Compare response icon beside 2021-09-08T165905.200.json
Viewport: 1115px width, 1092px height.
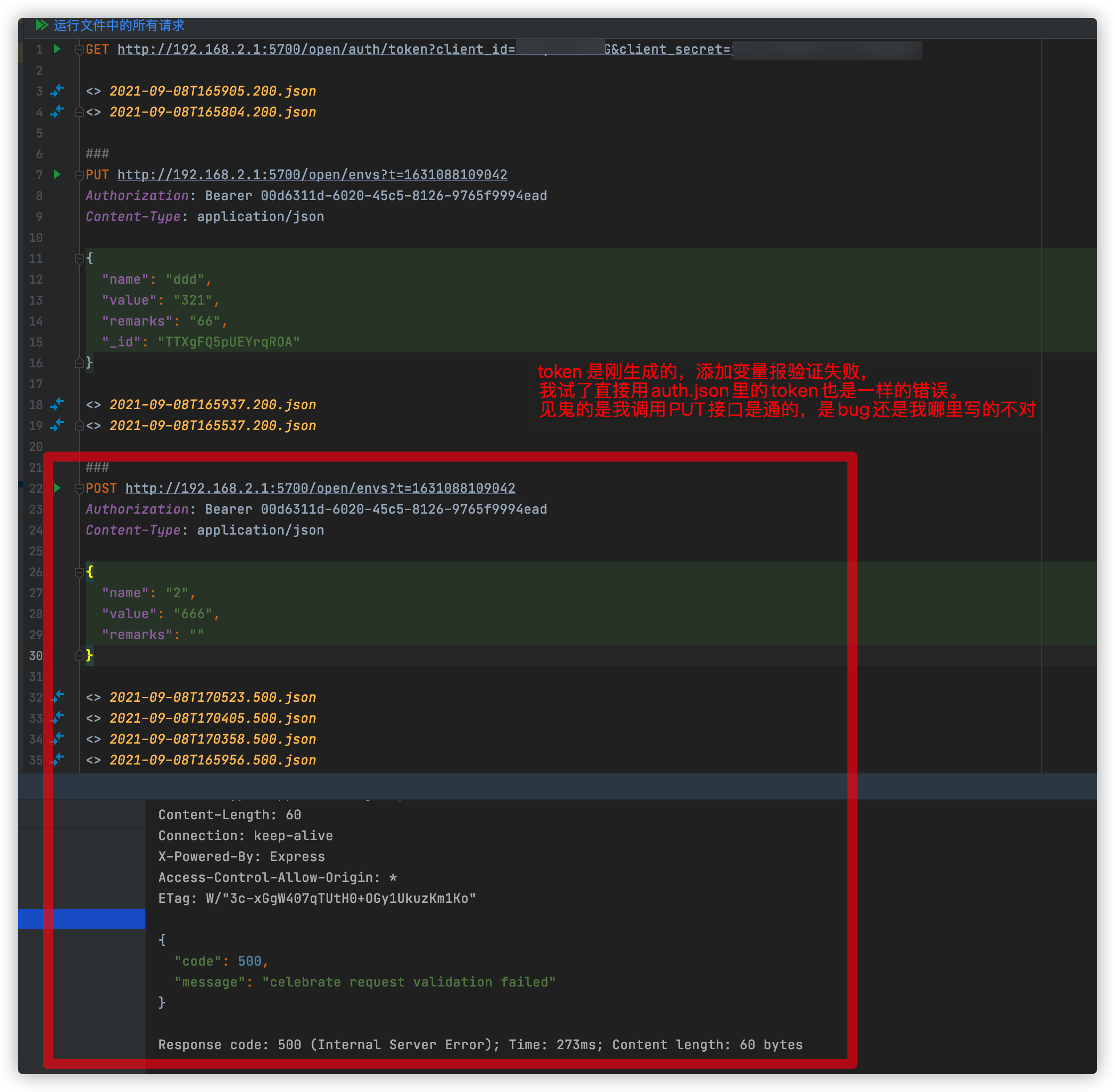[x=57, y=91]
